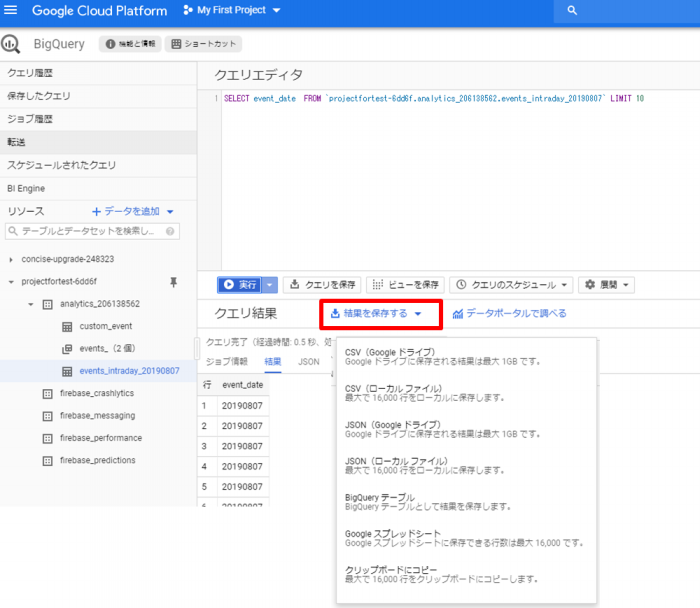Select the firebase_predictions dataset
Screen dimensions: 700x608
click(x=97, y=460)
